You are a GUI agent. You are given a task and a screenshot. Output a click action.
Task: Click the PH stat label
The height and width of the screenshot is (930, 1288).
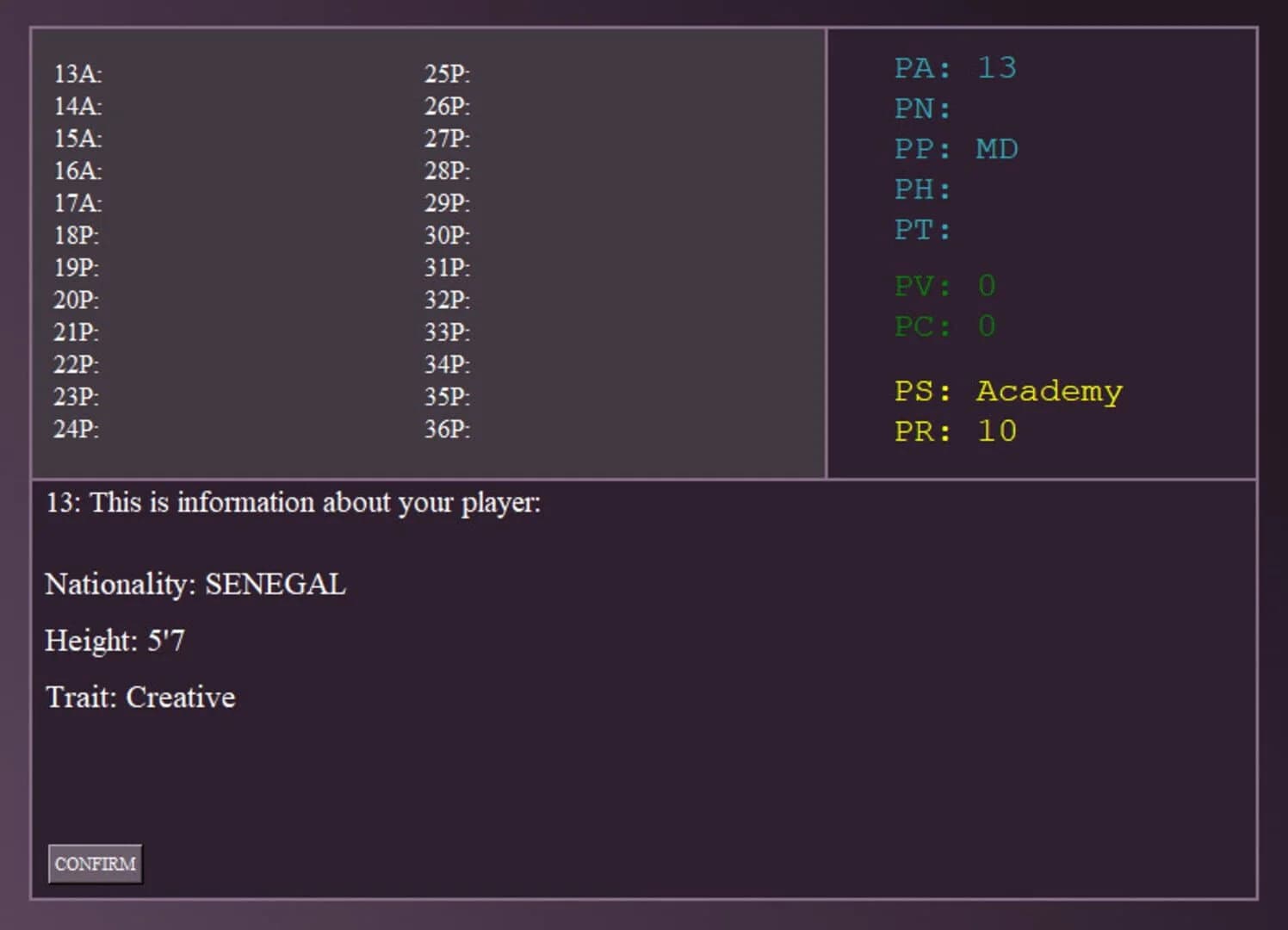tap(922, 189)
